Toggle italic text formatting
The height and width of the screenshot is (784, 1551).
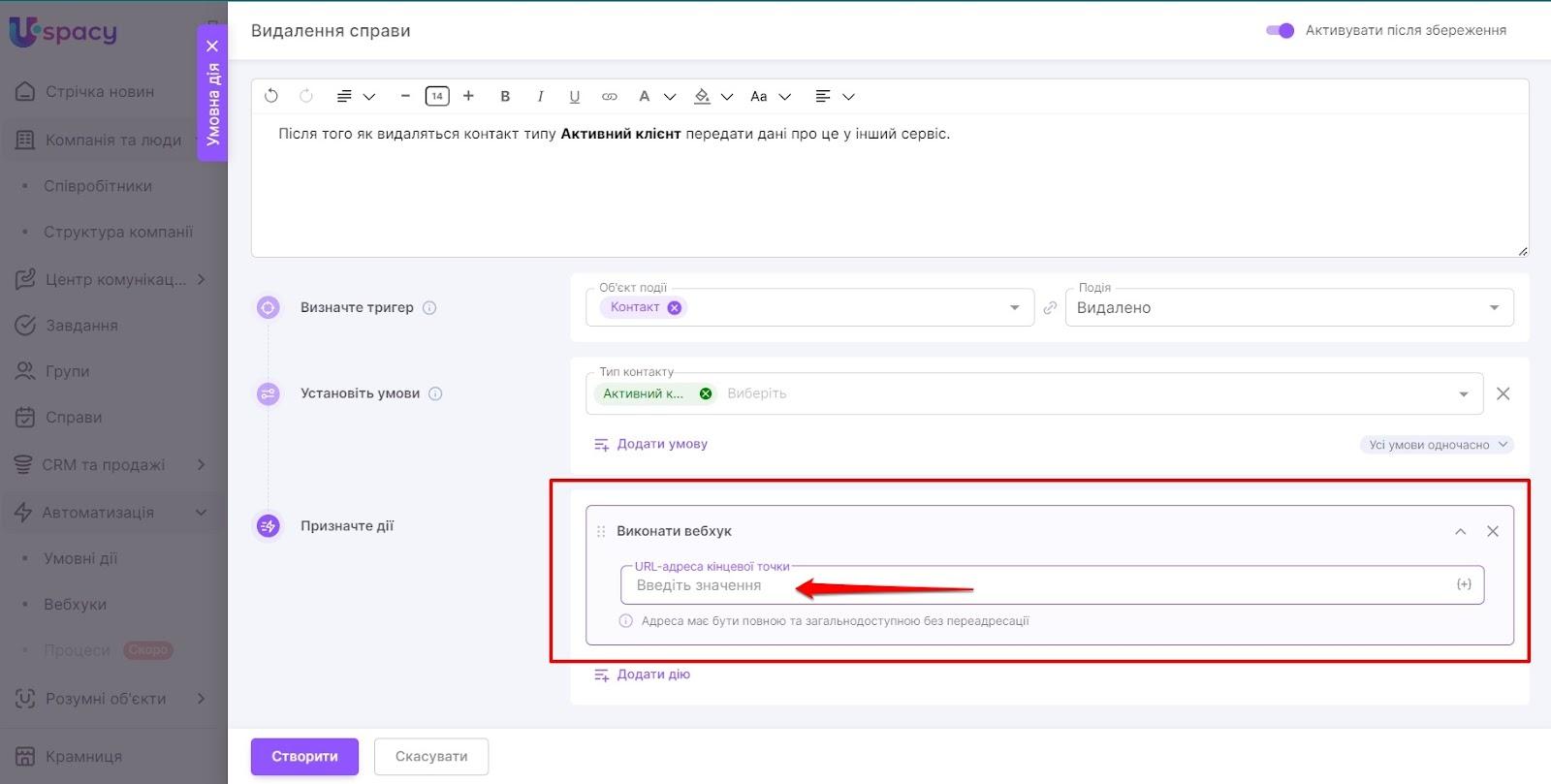[540, 96]
